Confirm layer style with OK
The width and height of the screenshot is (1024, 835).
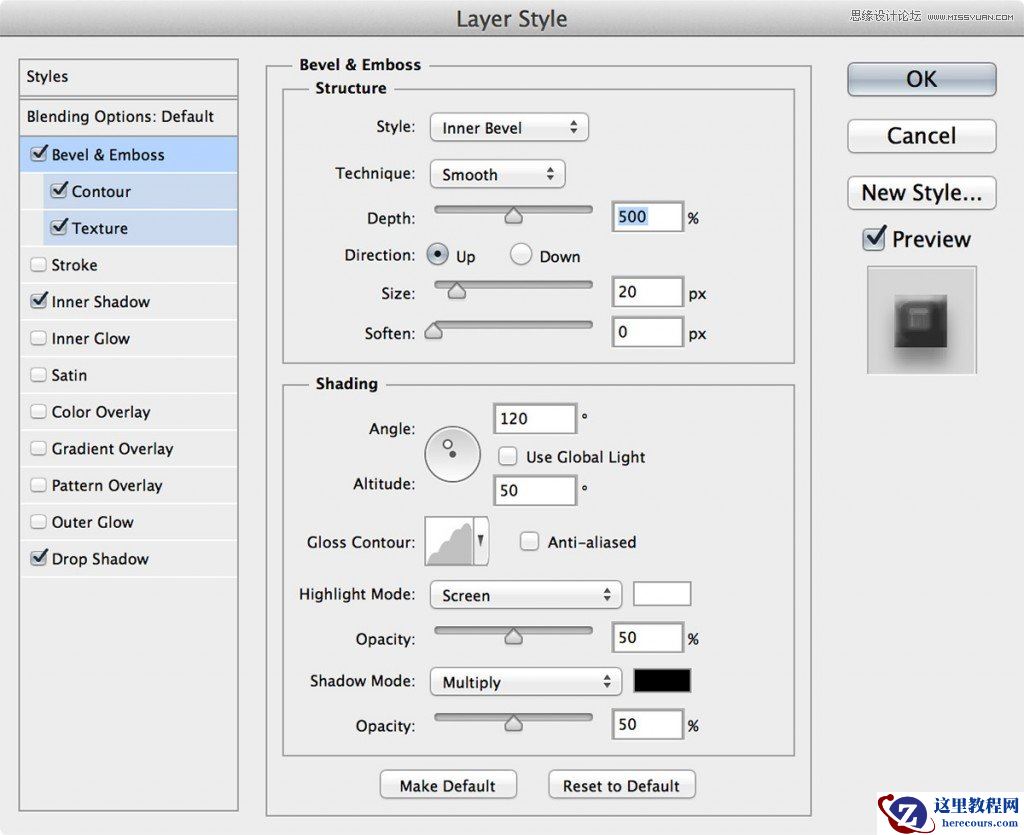click(920, 79)
